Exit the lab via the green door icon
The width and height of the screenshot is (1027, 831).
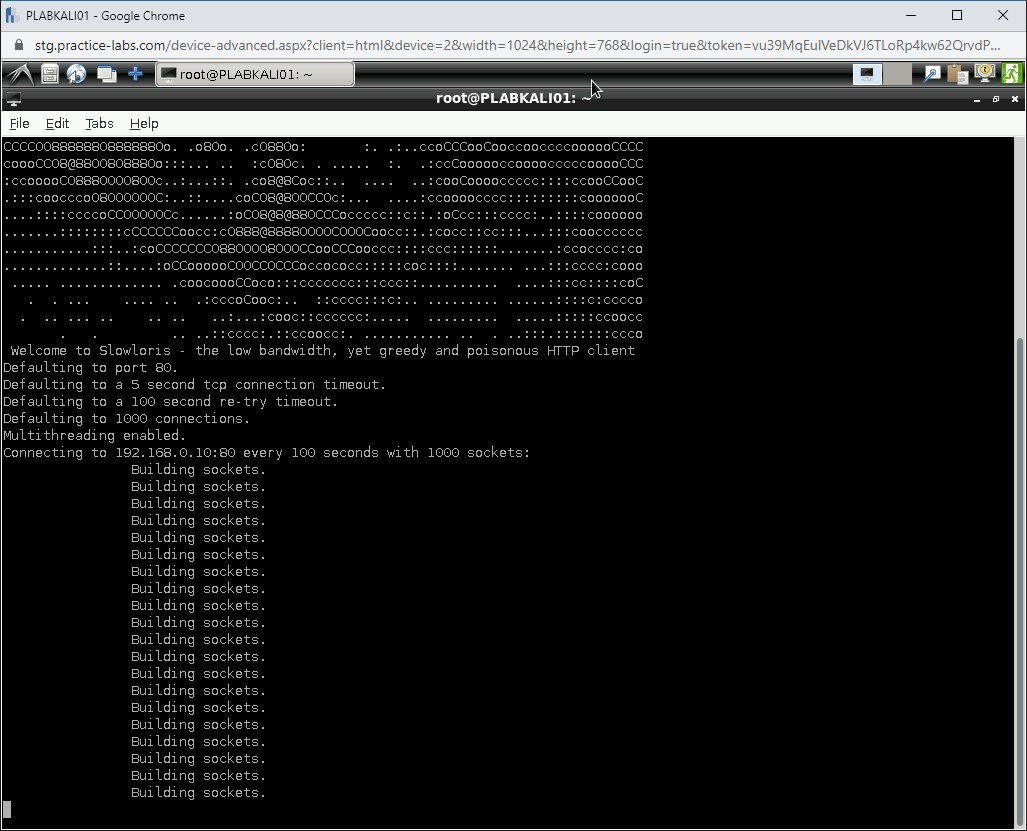click(1011, 73)
